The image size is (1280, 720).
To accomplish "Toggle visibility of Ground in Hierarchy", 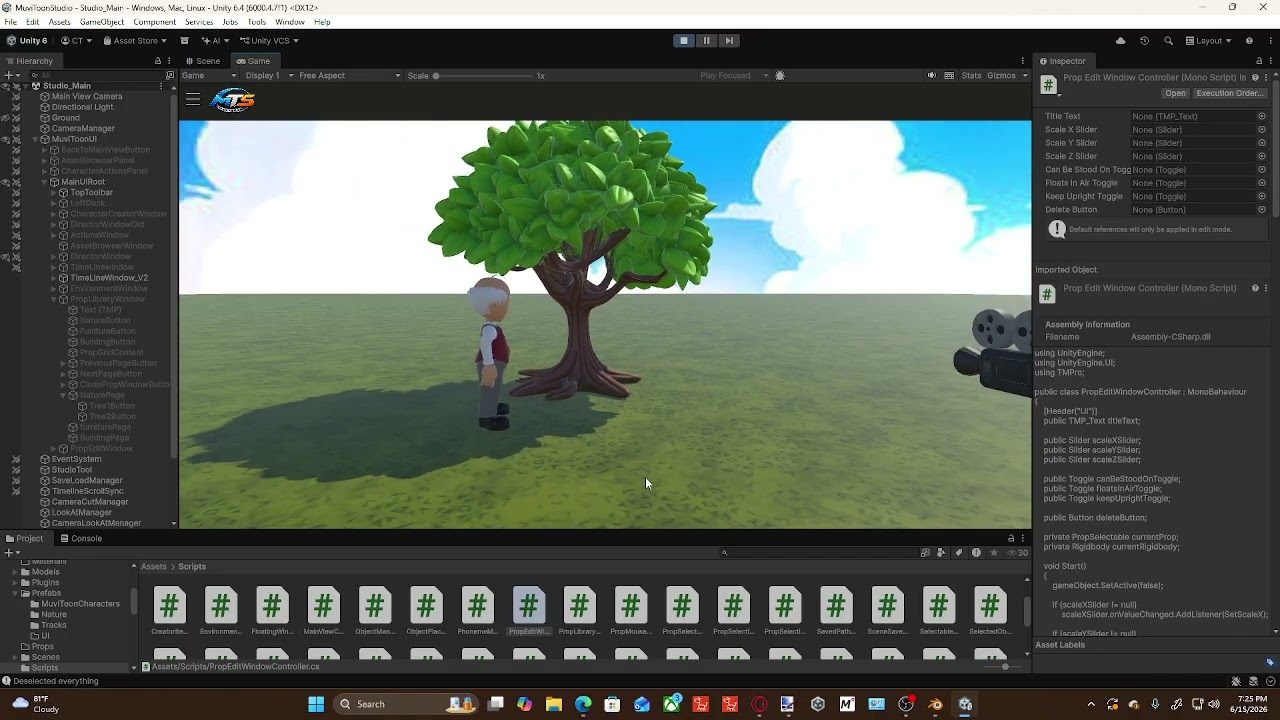I will 5,118.
